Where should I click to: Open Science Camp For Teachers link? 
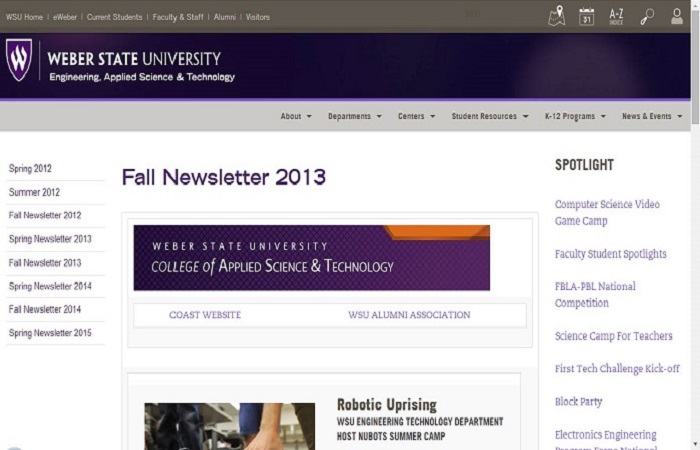coord(613,336)
